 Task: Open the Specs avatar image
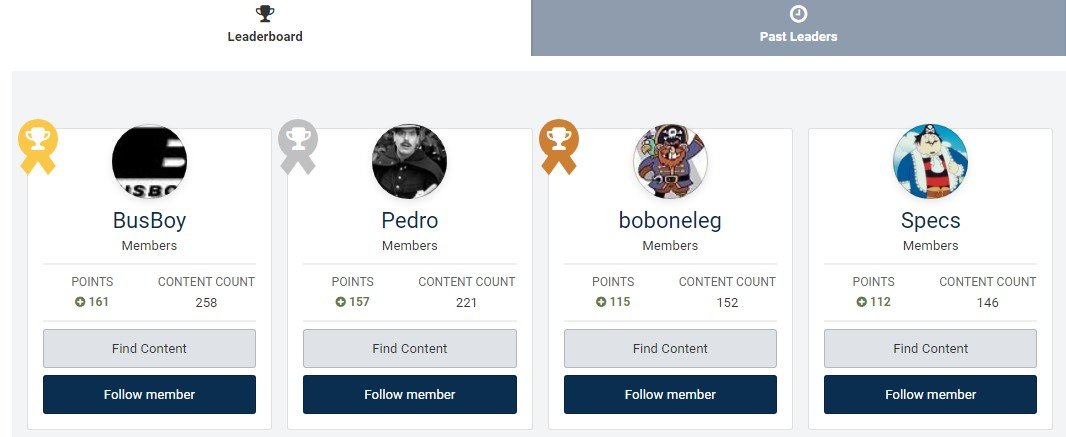click(x=930, y=161)
